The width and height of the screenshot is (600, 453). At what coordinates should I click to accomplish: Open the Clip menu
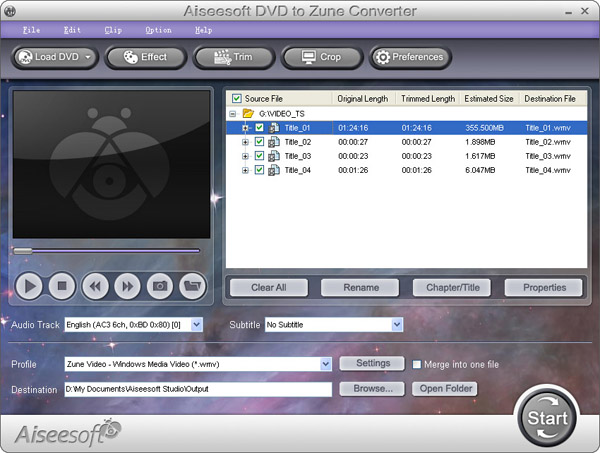click(x=113, y=30)
